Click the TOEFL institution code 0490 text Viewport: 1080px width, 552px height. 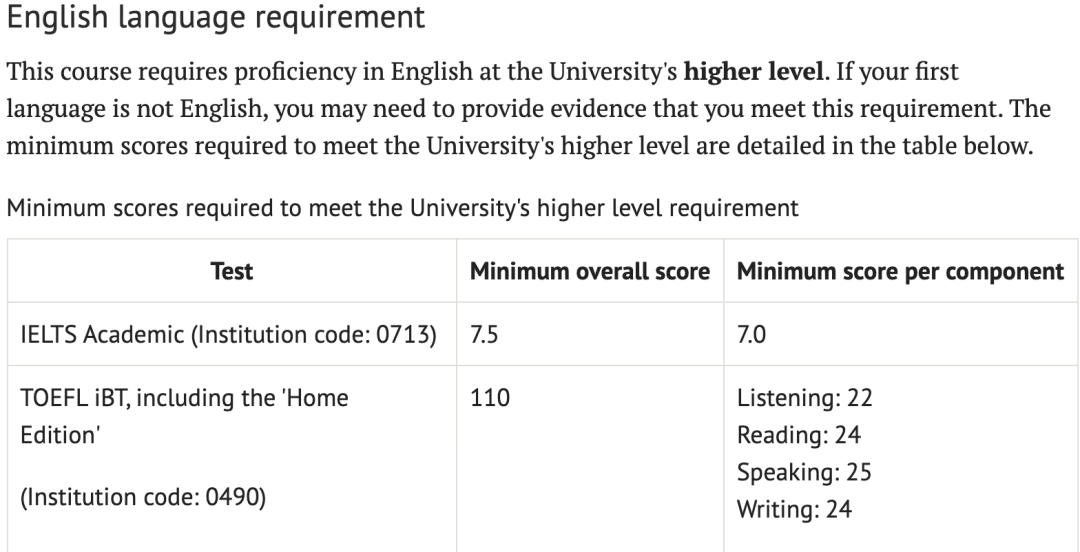coord(143,497)
